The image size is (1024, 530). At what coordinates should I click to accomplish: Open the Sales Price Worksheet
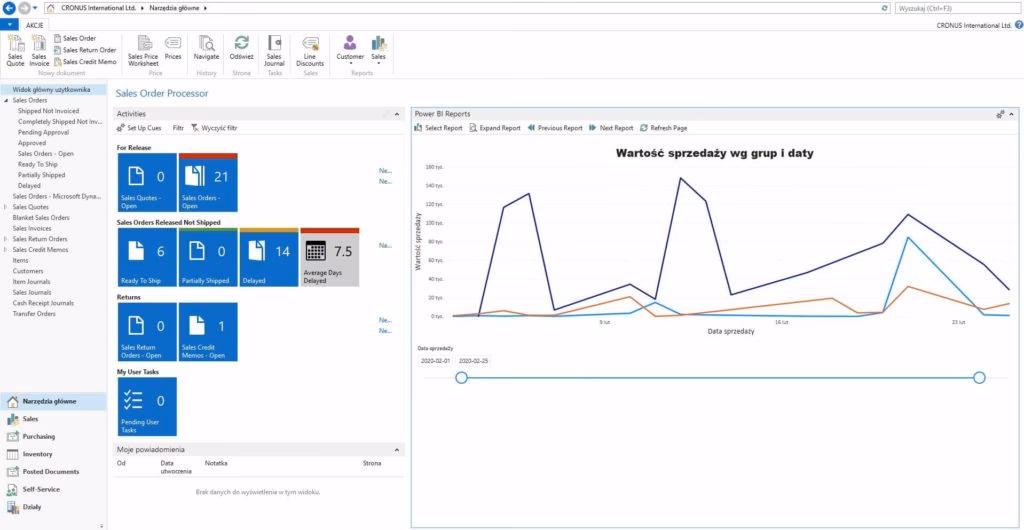[143, 49]
